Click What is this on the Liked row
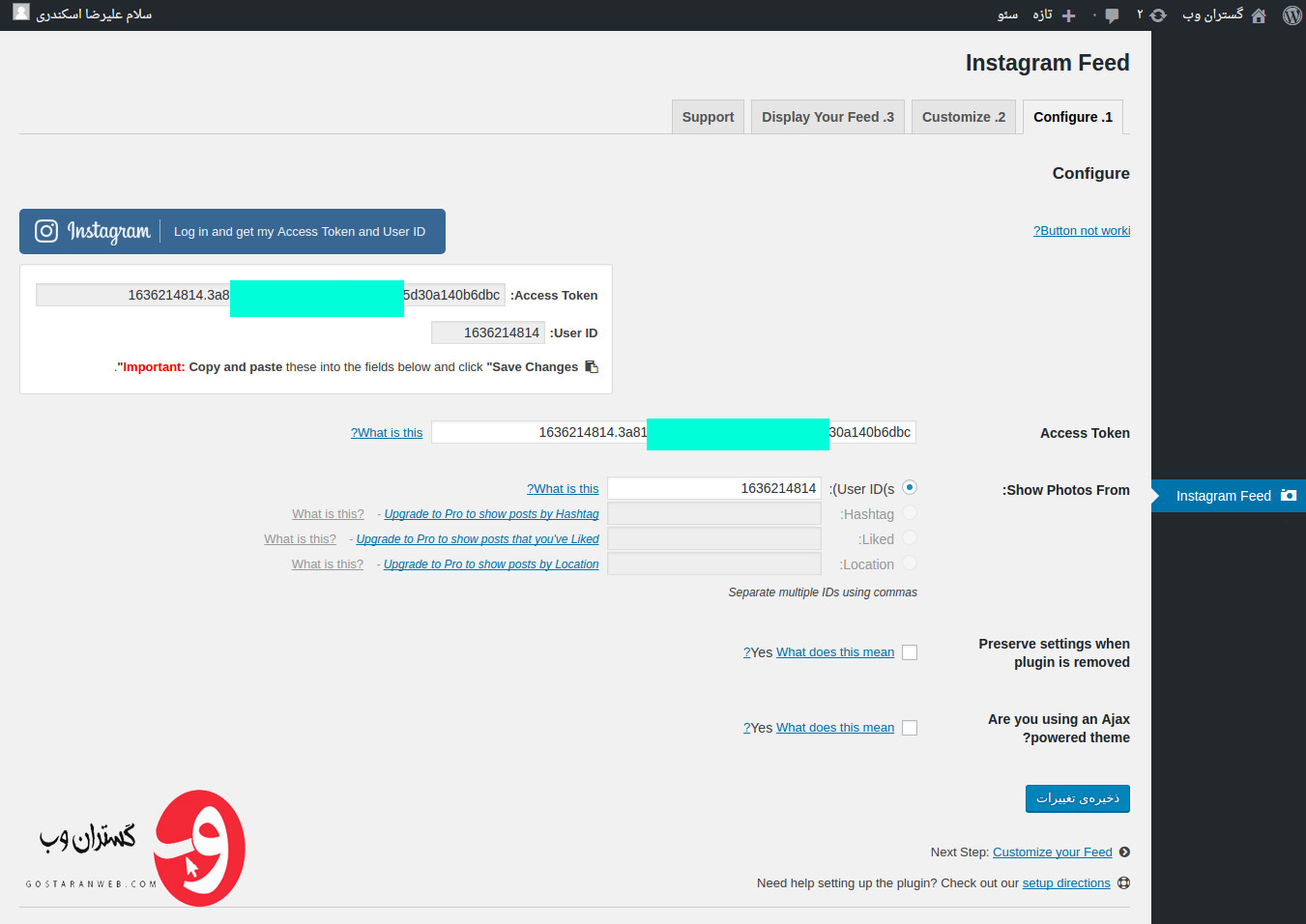 (x=300, y=539)
